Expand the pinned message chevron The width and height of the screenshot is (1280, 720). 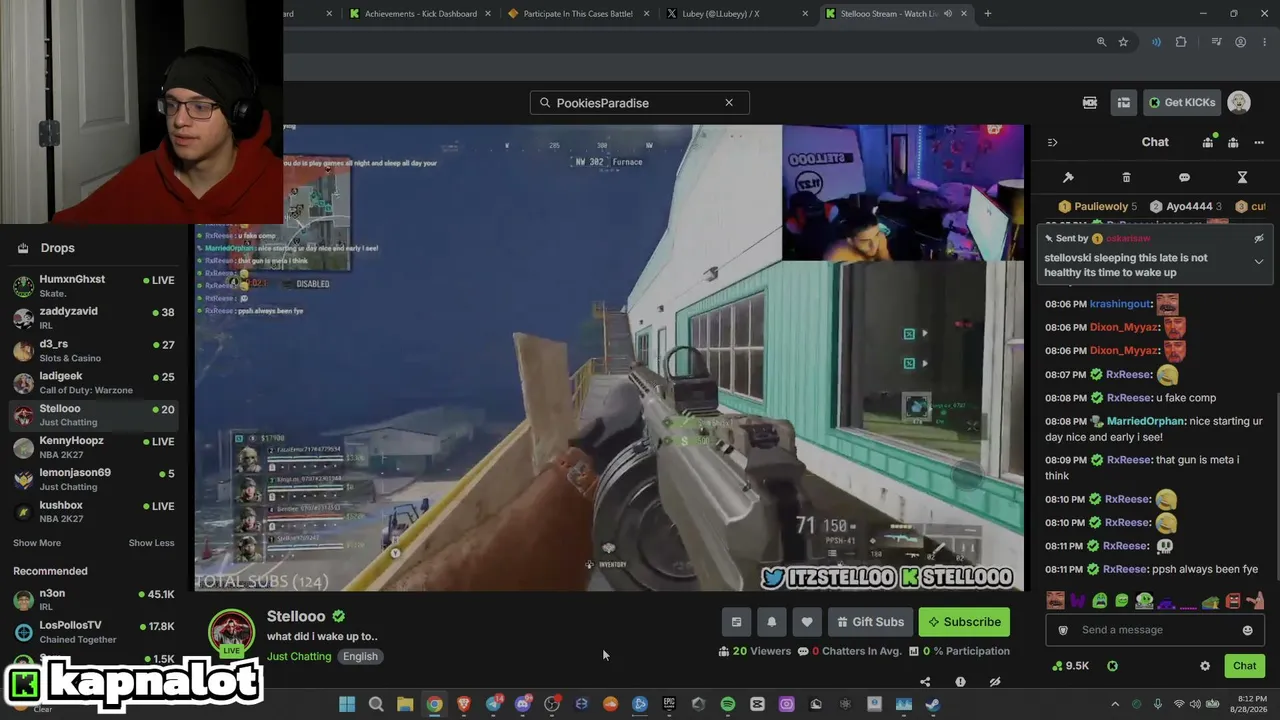pyautogui.click(x=1259, y=261)
